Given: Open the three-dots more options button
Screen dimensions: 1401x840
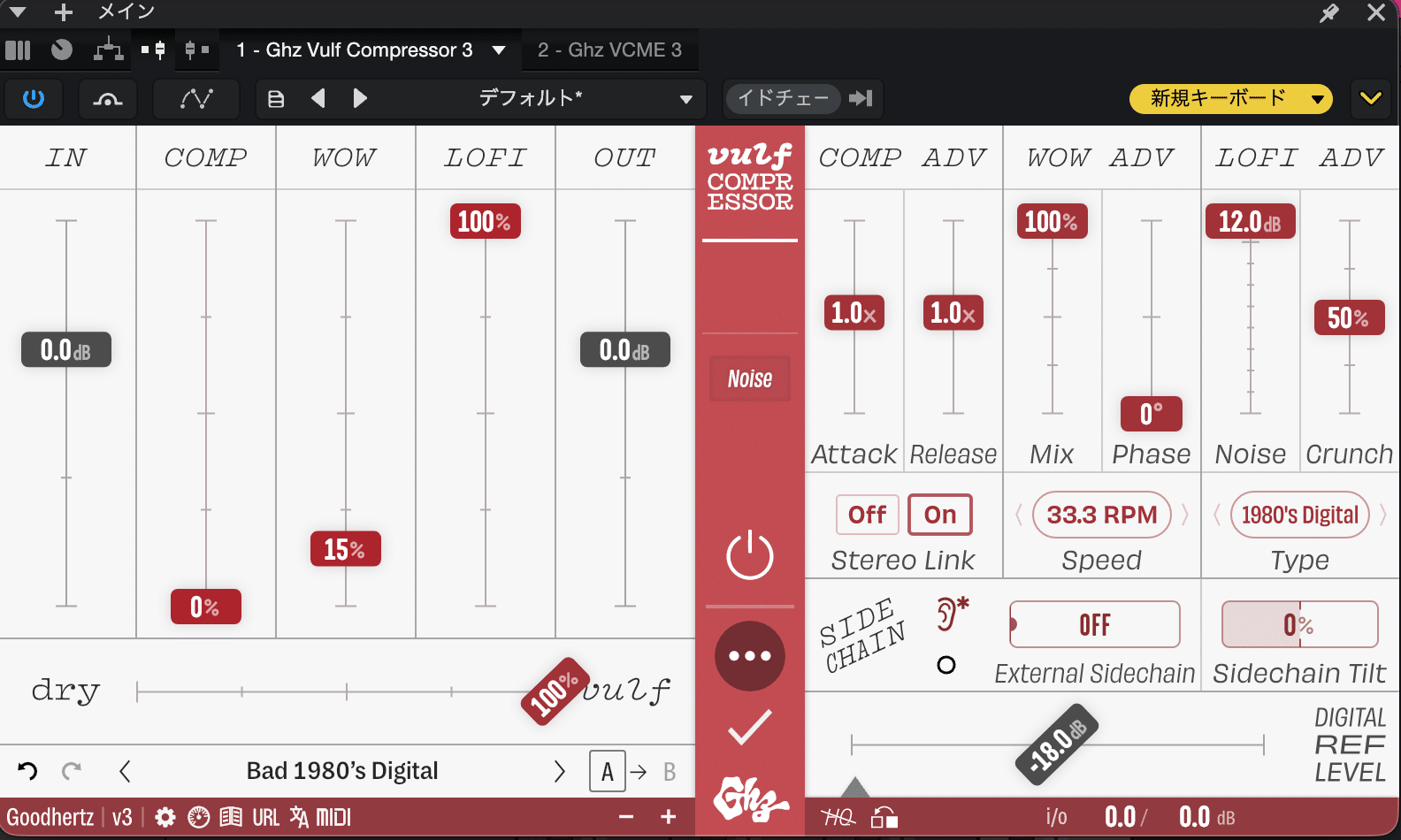Looking at the screenshot, I should click(x=750, y=656).
